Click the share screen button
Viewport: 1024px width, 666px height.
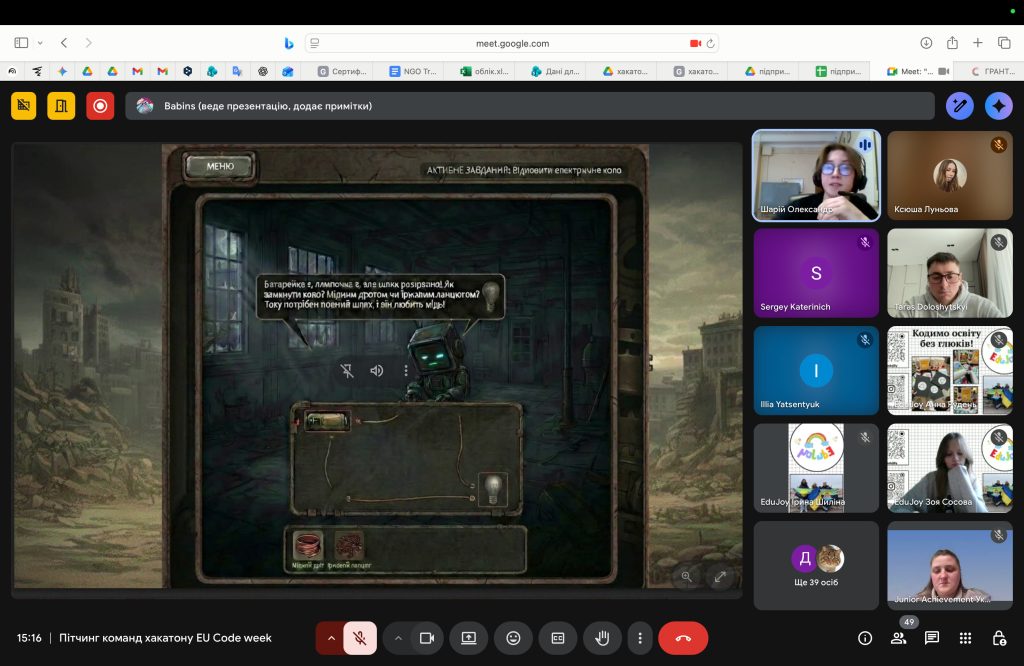coord(468,638)
